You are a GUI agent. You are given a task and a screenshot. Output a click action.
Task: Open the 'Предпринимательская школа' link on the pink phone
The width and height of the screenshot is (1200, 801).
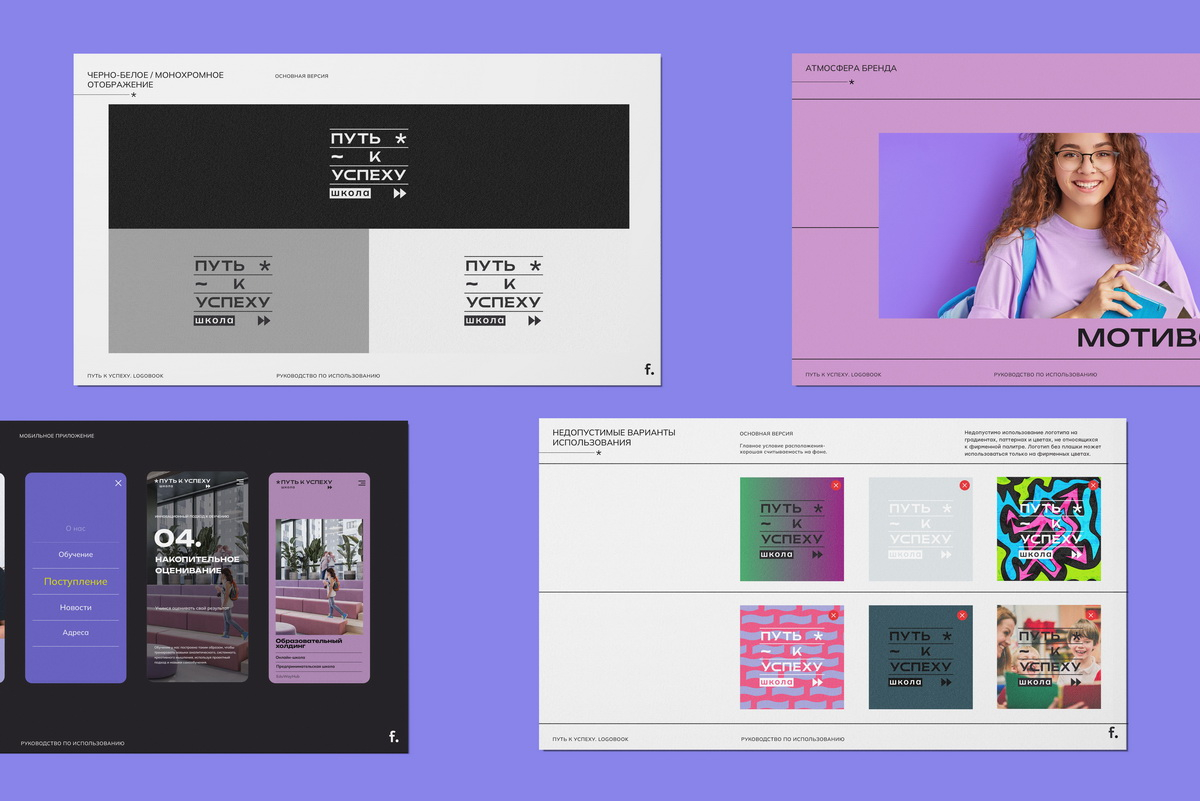pos(305,666)
